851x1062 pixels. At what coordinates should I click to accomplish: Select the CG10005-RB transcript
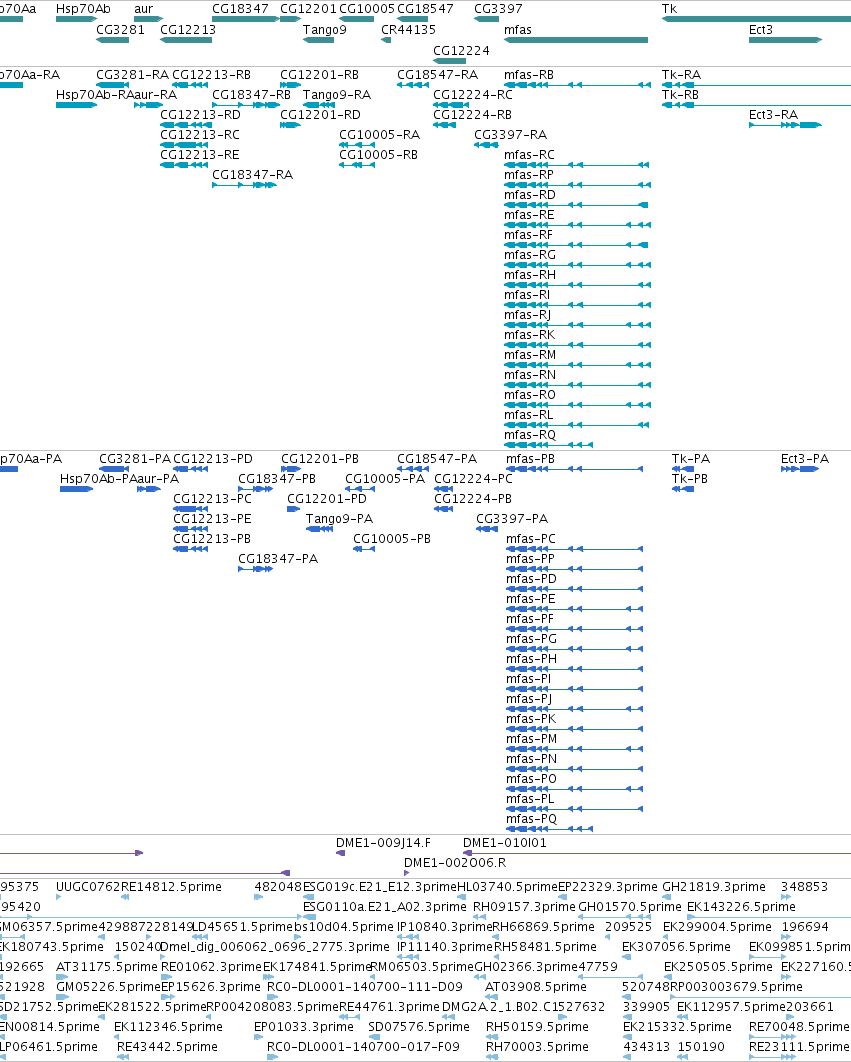(x=357, y=165)
